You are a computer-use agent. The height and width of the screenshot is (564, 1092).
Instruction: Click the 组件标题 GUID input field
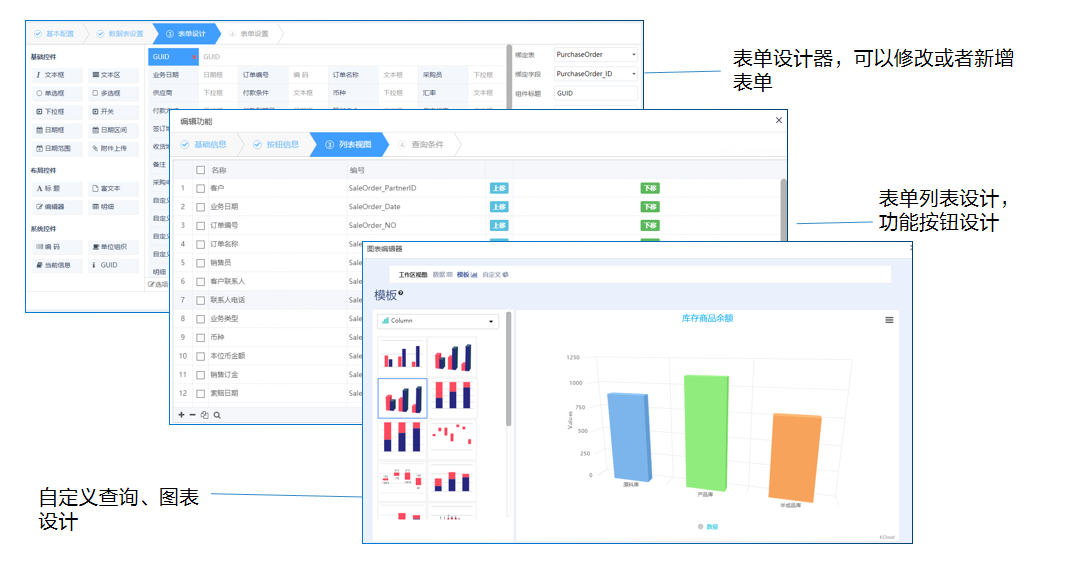(x=596, y=93)
